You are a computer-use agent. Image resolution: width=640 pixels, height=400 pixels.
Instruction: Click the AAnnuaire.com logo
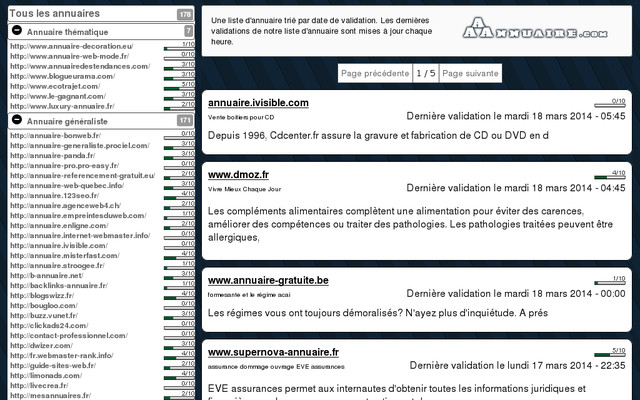[x=535, y=29]
